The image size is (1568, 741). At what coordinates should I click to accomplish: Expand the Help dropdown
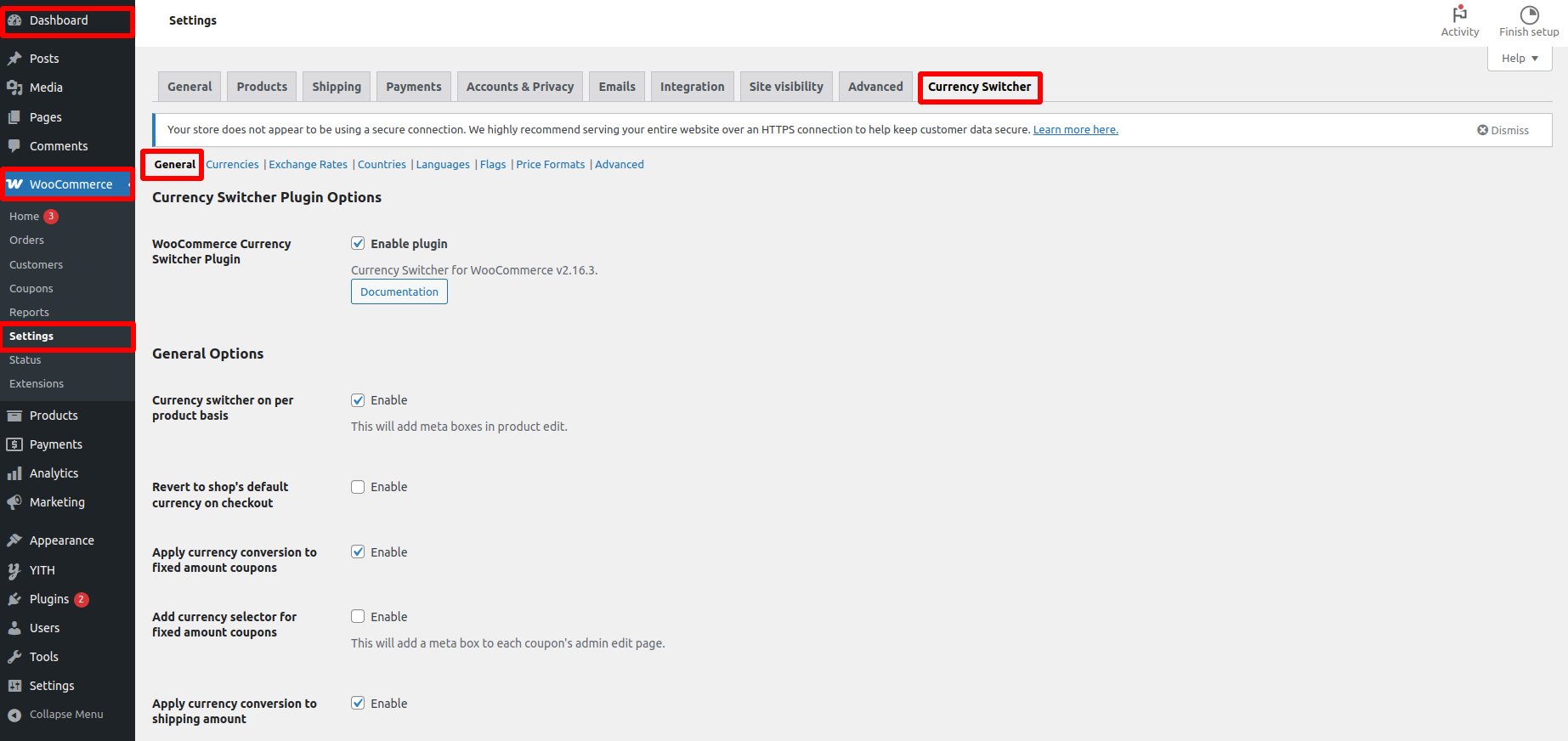pos(1520,59)
